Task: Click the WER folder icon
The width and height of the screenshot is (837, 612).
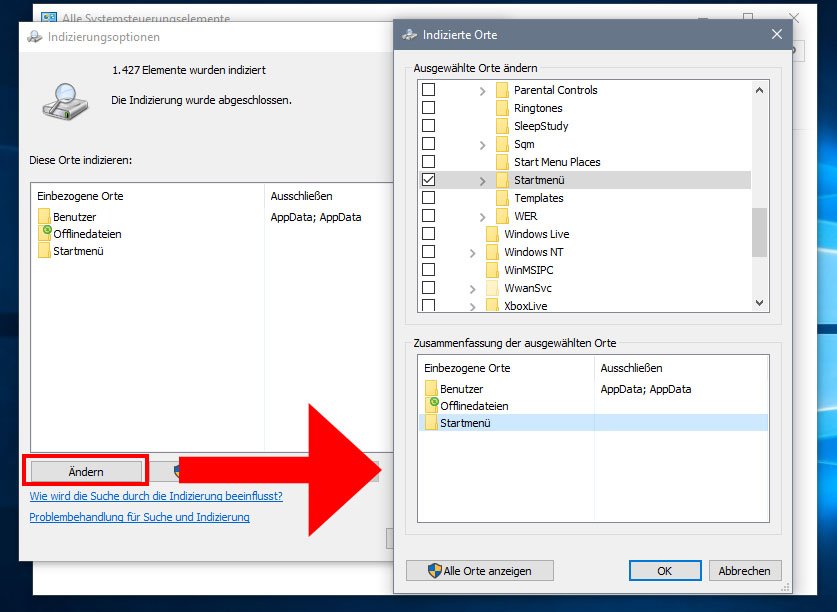Action: 503,215
